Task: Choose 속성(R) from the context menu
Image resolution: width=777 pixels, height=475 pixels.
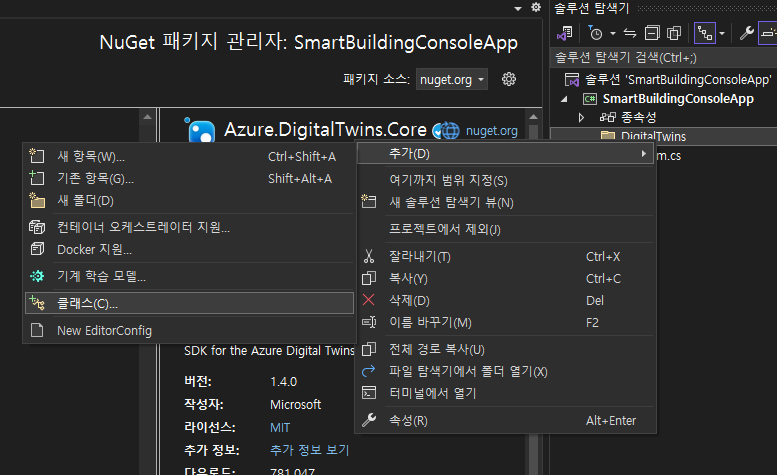Action: pos(506,421)
